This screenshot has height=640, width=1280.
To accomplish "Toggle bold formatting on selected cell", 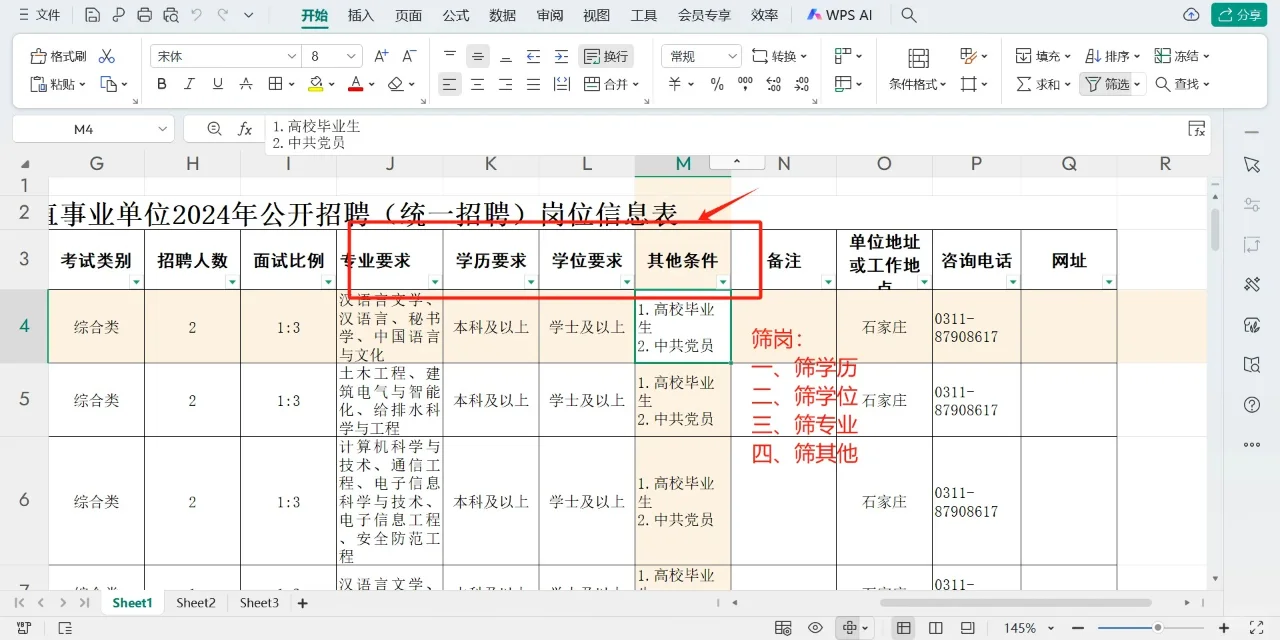I will (162, 84).
